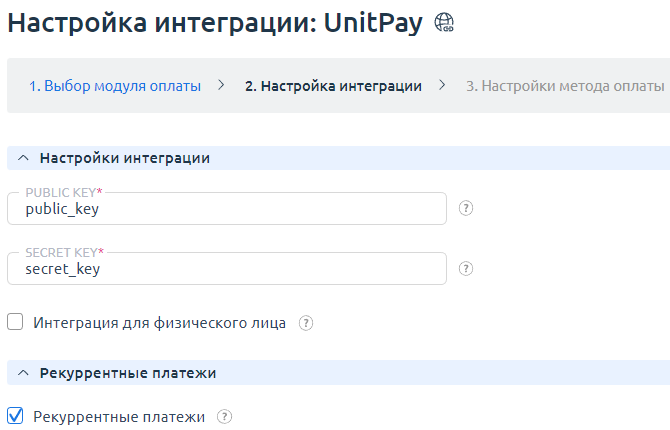Click the arrow separator after step 1
The image size is (670, 430).
(x=221, y=86)
